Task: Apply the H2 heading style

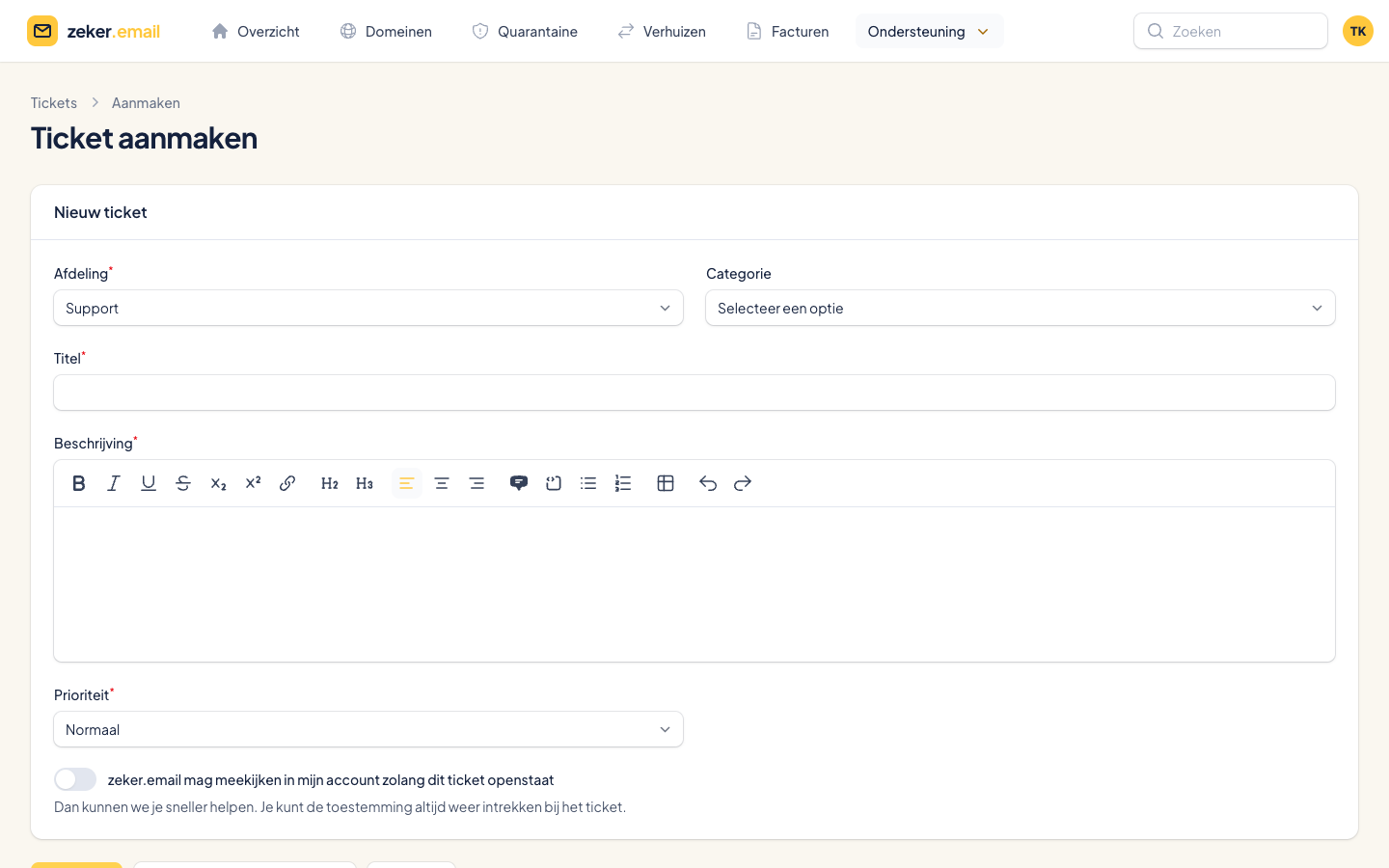Action: (330, 483)
